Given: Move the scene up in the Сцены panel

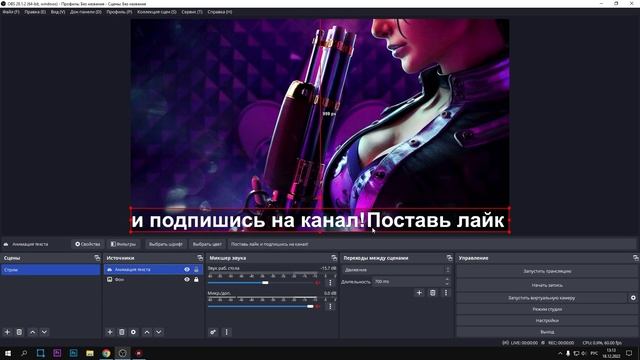Looking at the screenshot, I should (33, 332).
